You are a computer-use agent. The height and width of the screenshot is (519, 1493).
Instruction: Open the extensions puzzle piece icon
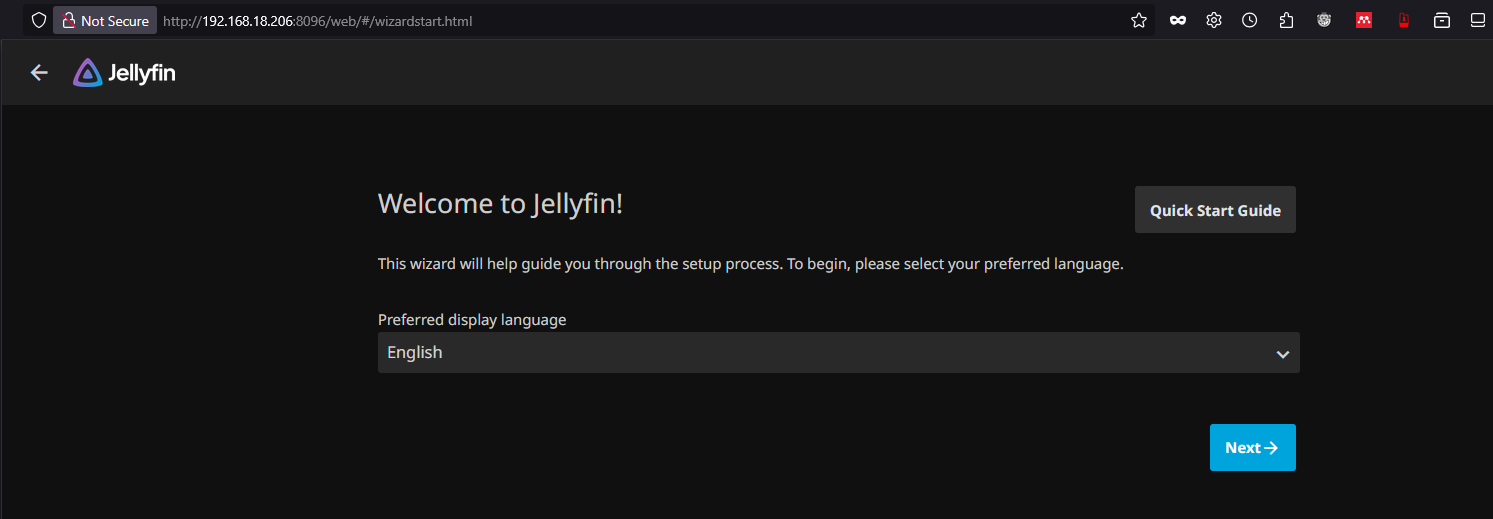point(1287,20)
